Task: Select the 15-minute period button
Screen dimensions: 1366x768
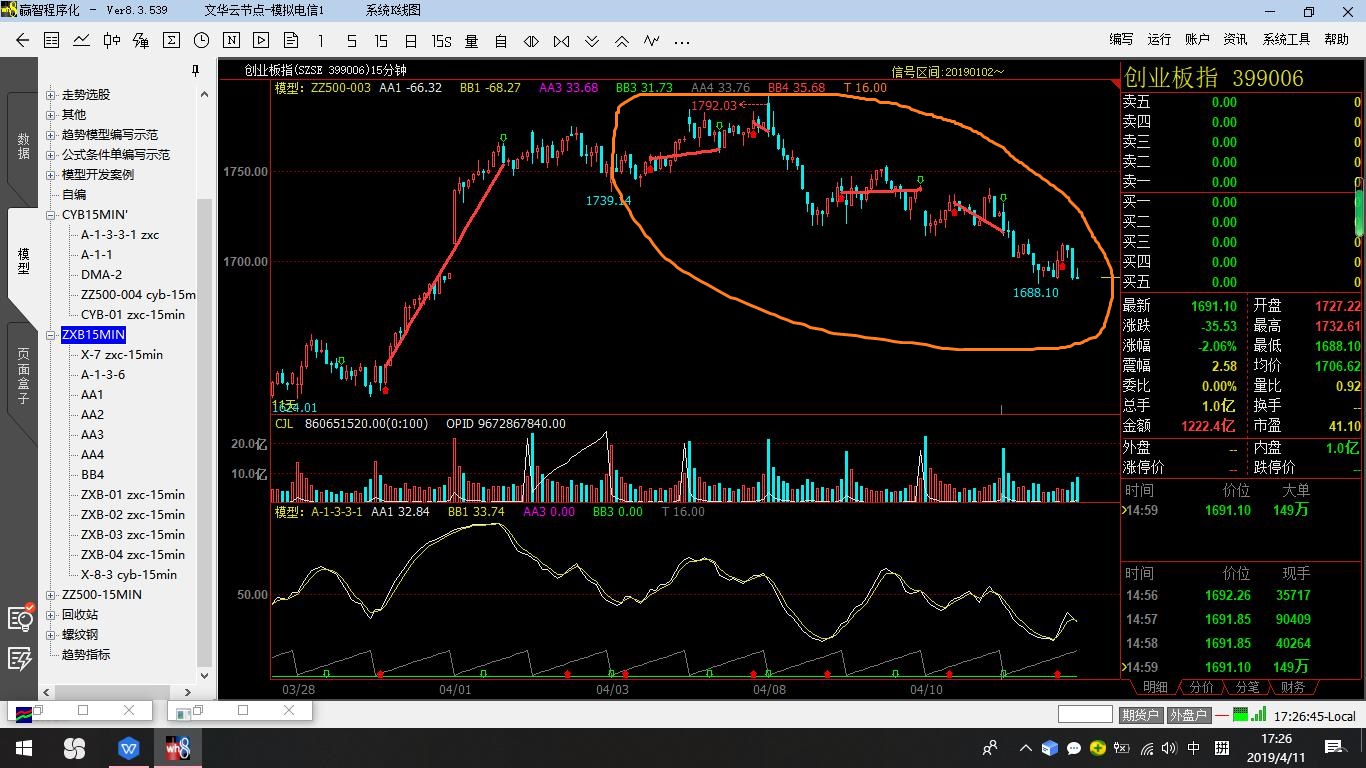Action: tap(381, 41)
